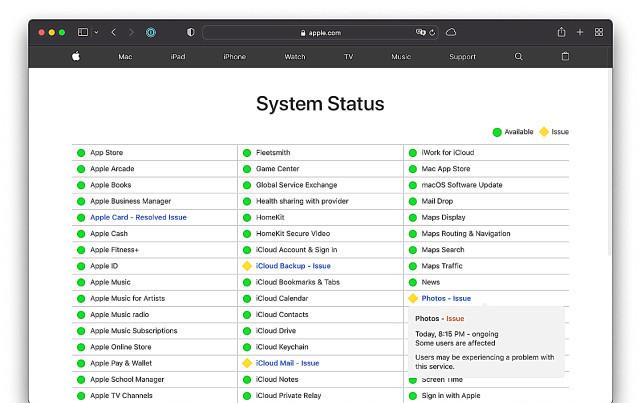The image size is (641, 403).
Task: Click the translate icon in address bar
Action: (420, 32)
